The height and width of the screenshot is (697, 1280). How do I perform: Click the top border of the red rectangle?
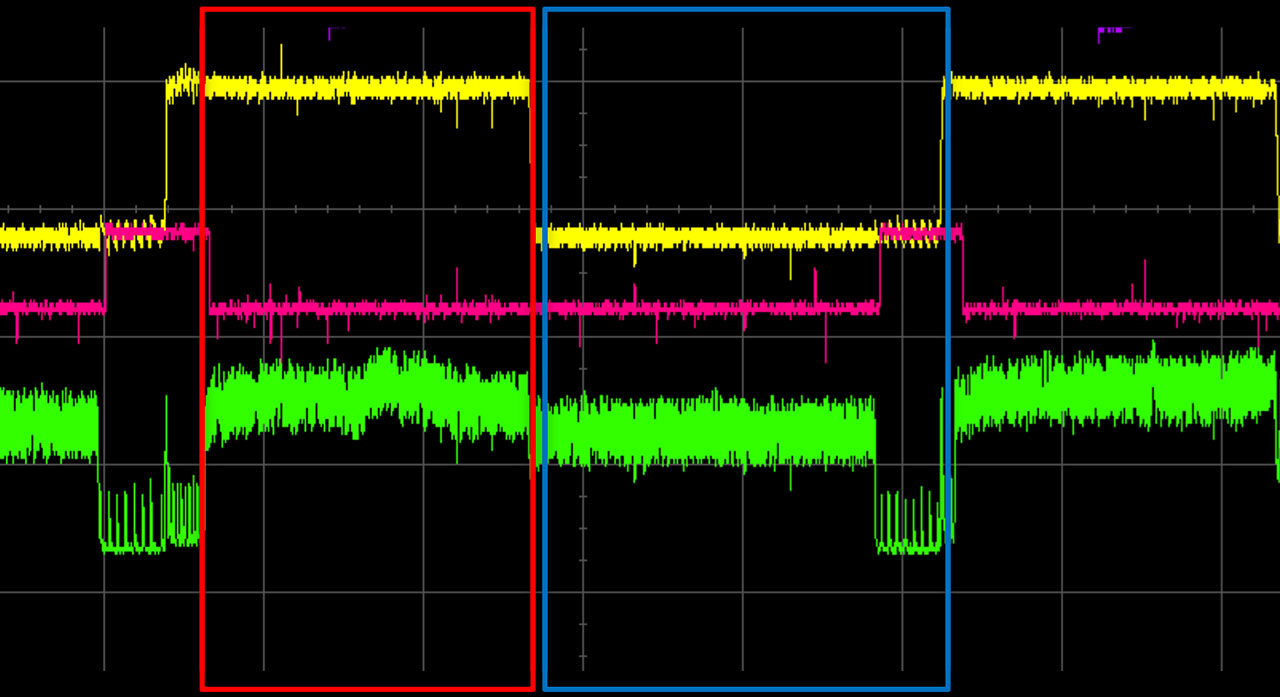(x=367, y=10)
